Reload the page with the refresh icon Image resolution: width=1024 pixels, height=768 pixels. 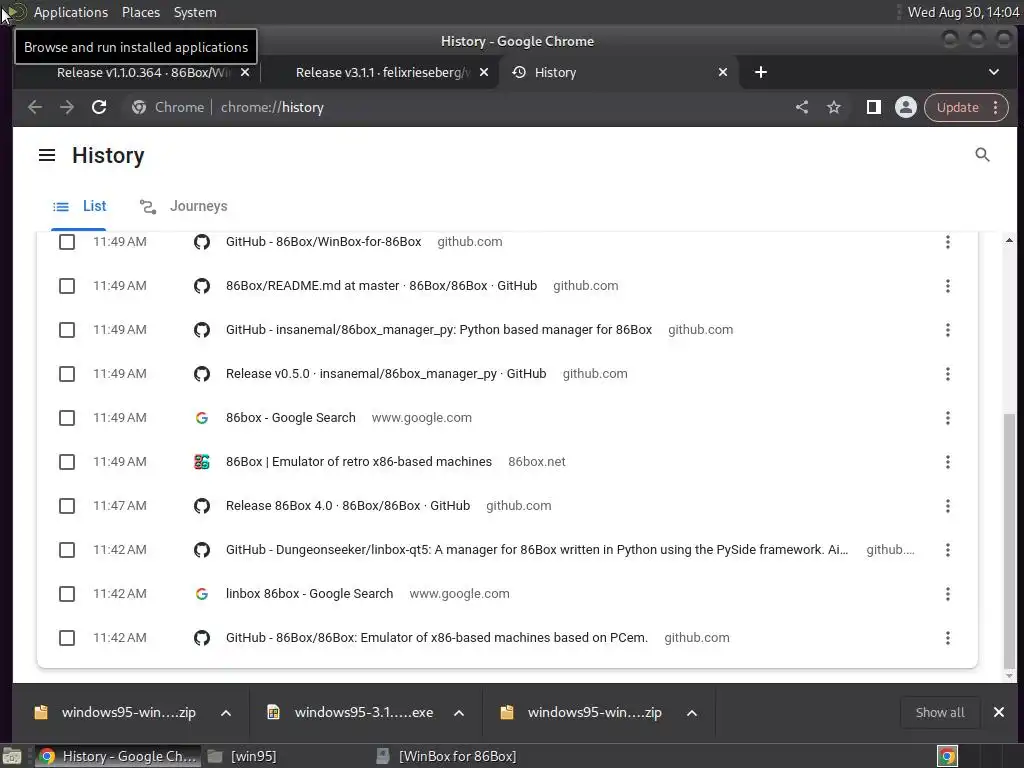pos(99,107)
